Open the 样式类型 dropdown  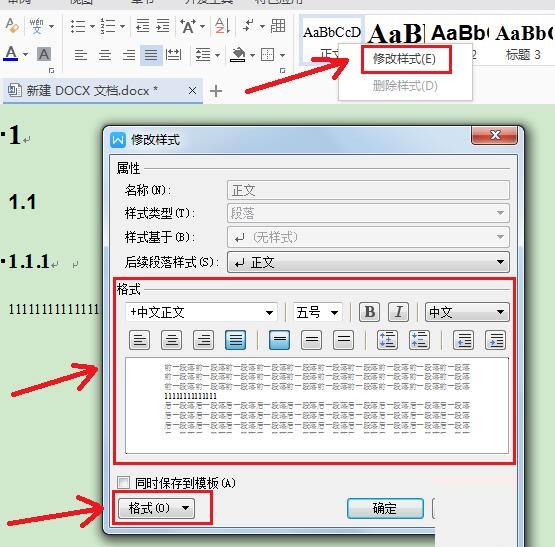368,213
